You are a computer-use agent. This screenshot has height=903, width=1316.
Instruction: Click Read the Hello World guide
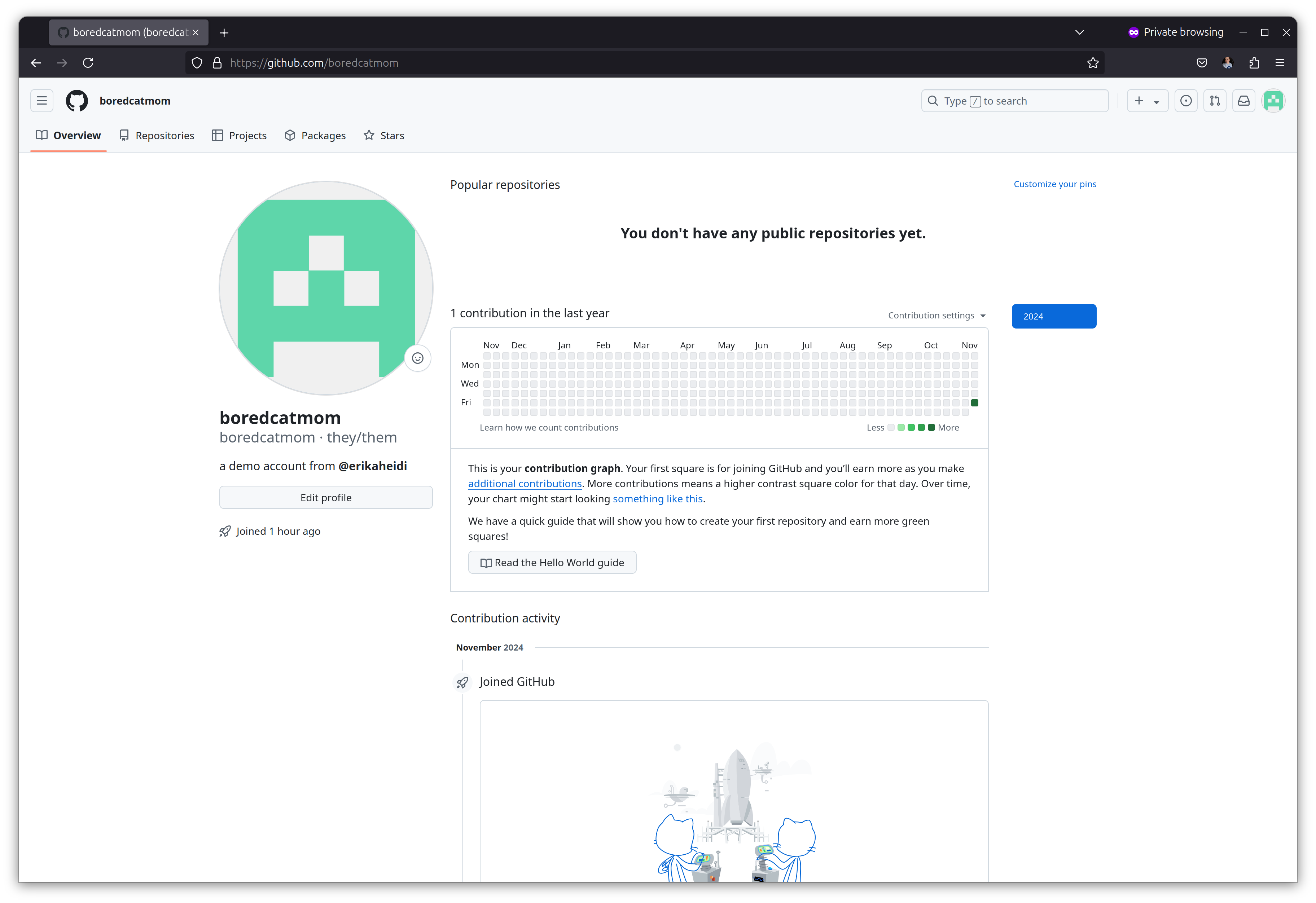point(552,562)
